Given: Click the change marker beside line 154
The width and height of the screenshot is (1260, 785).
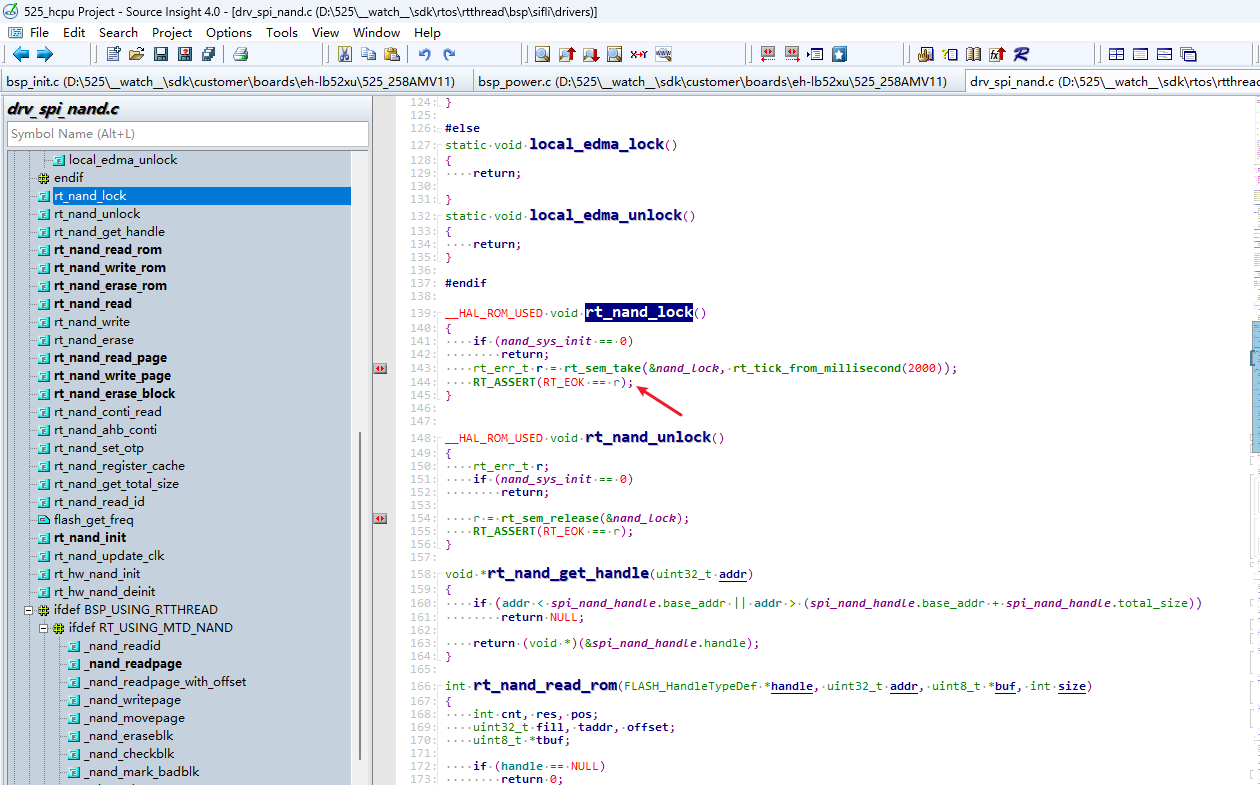Looking at the screenshot, I should click(380, 518).
